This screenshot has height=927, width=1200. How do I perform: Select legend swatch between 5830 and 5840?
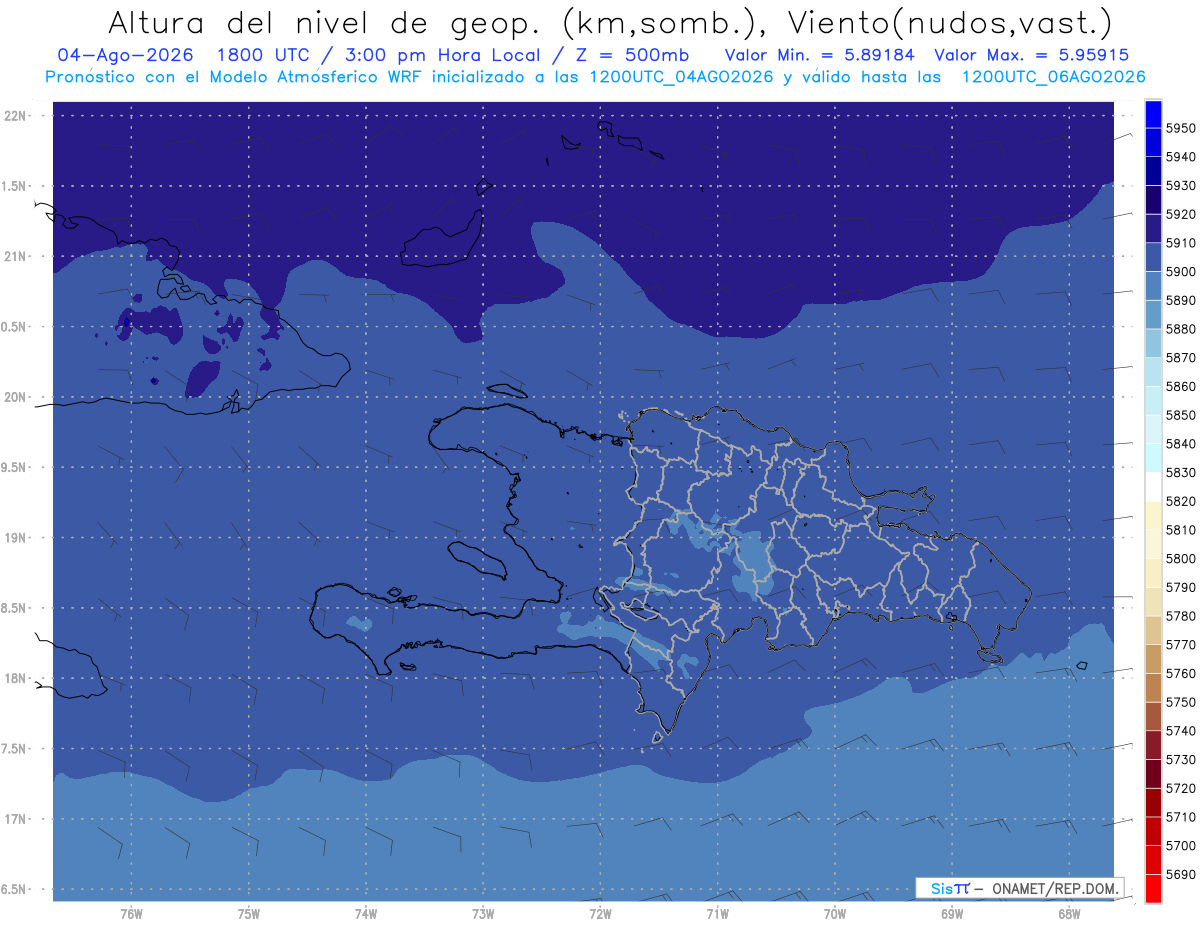1153,458
